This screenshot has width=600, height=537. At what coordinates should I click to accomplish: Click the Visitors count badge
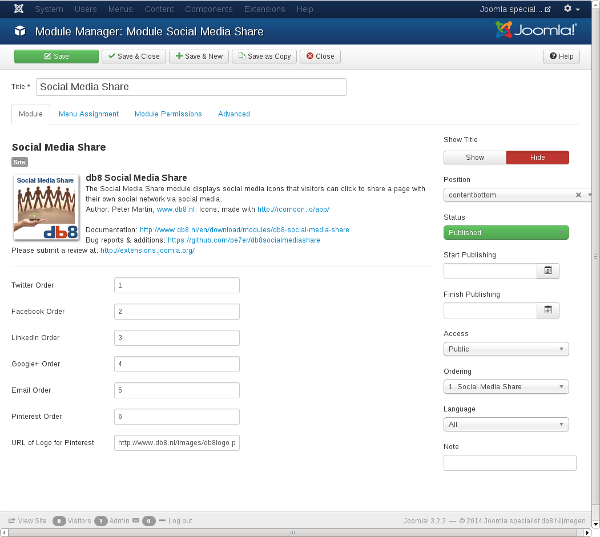(59, 521)
